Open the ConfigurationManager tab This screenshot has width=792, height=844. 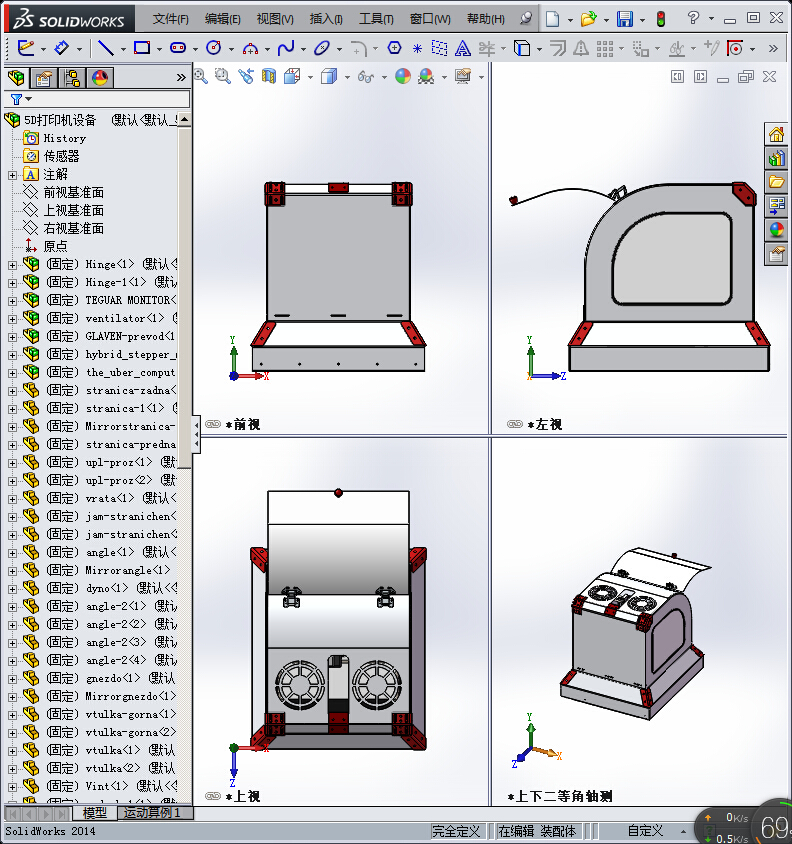pos(72,79)
